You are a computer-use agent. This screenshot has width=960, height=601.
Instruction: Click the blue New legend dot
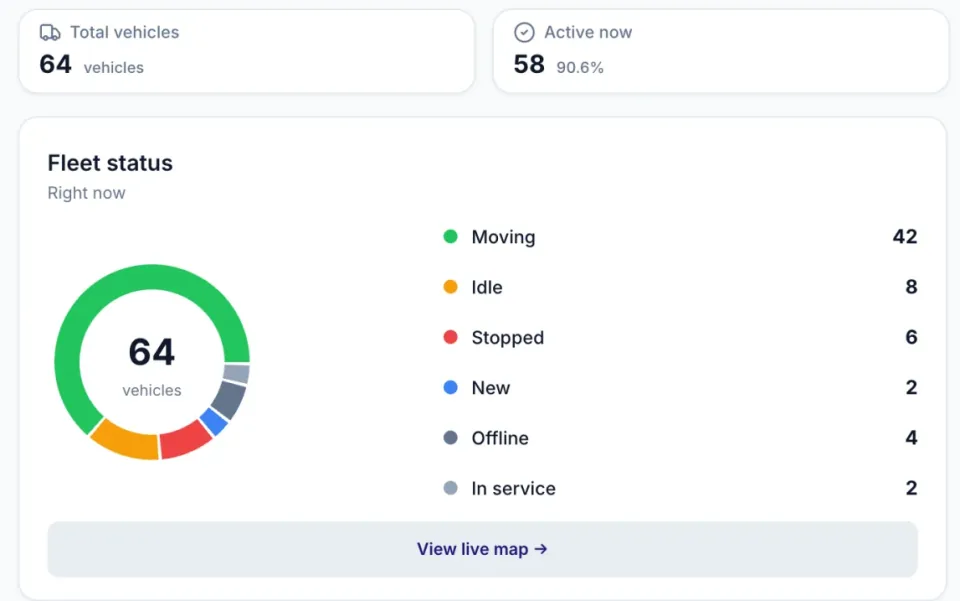[x=451, y=387]
